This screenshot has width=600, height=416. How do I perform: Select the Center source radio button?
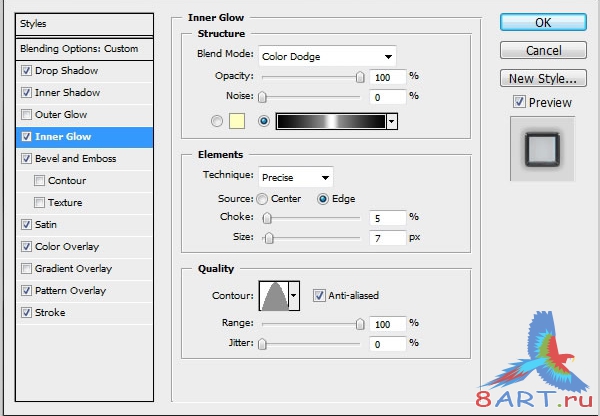(x=263, y=199)
